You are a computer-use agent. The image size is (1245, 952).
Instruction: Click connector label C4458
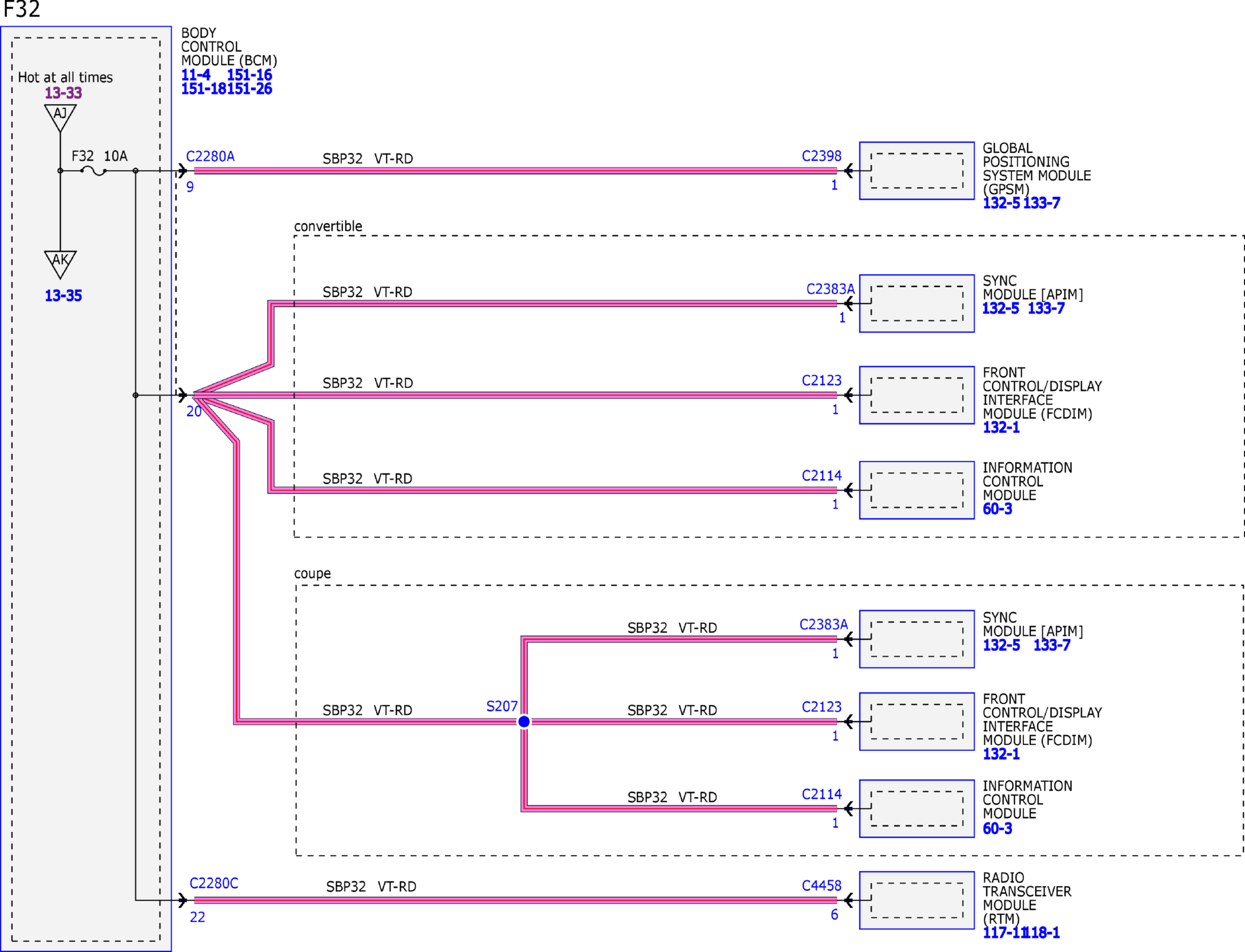821,885
